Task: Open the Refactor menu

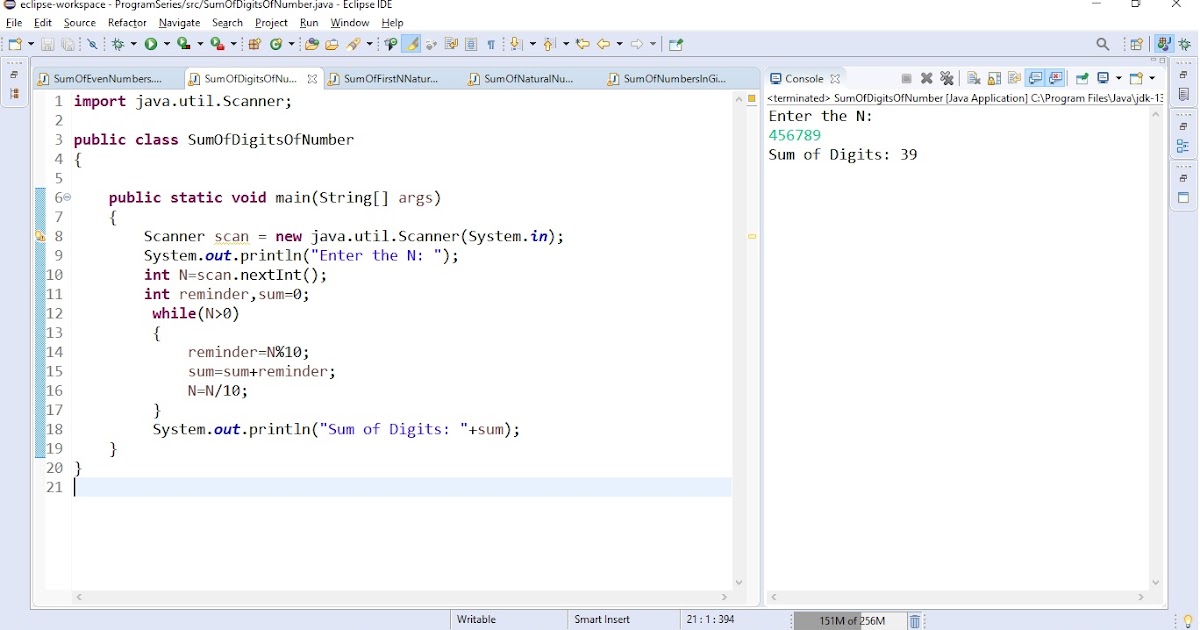Action: [126, 22]
